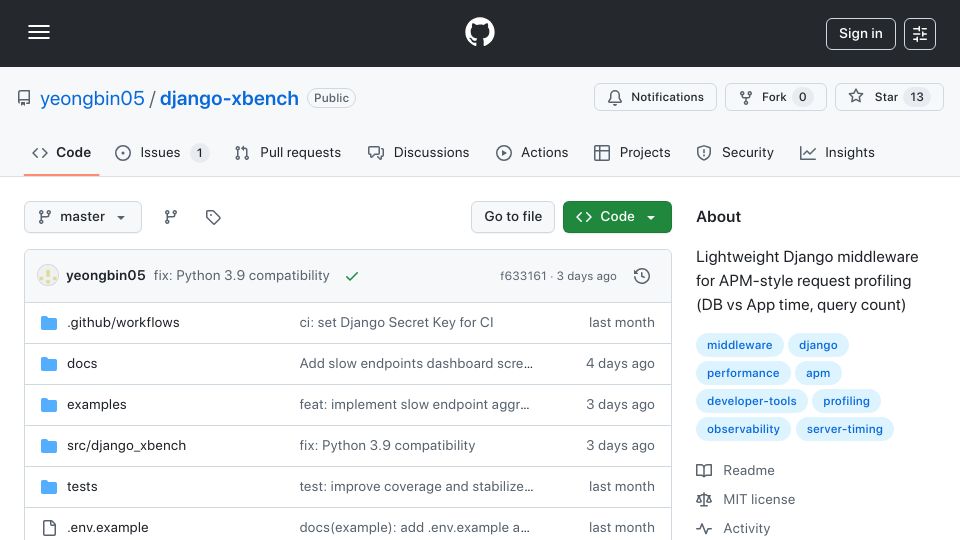The width and height of the screenshot is (960, 540).
Task: Click the yeongbin05 commit author avatar
Action: [48, 276]
